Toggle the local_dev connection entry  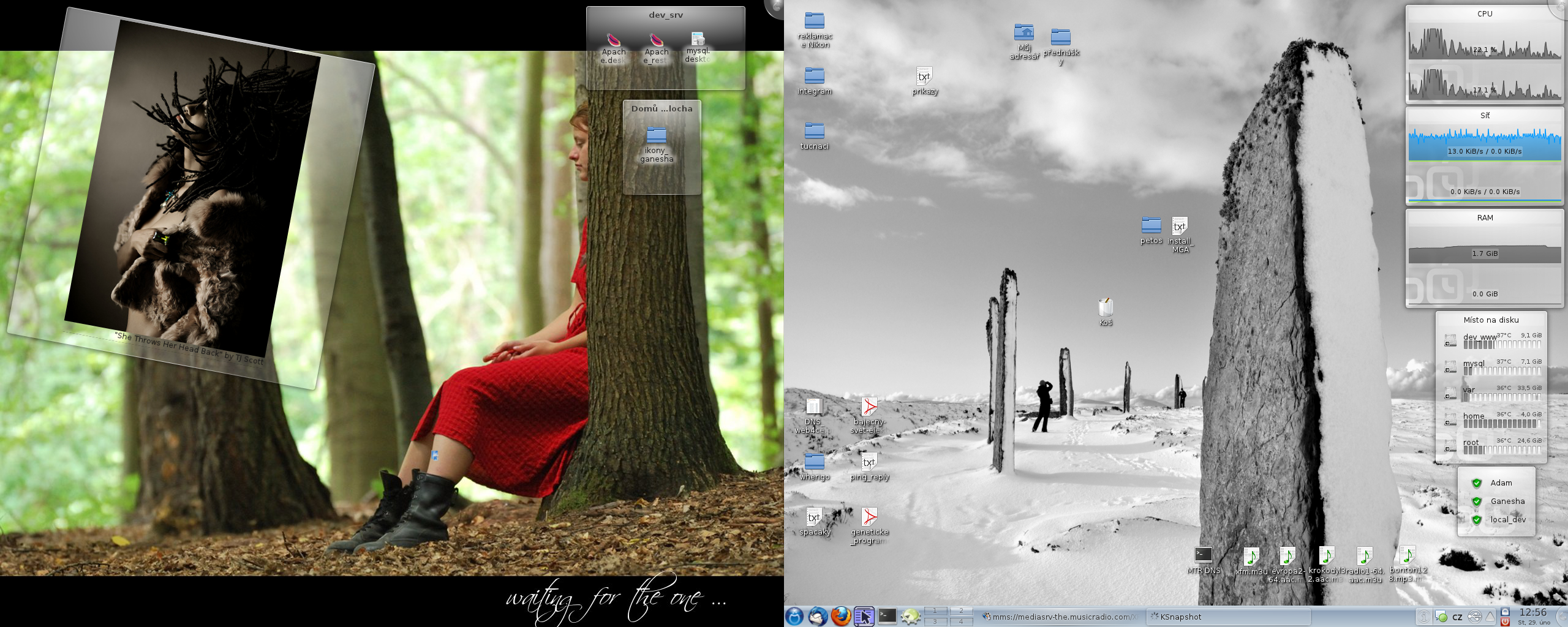point(1477,520)
